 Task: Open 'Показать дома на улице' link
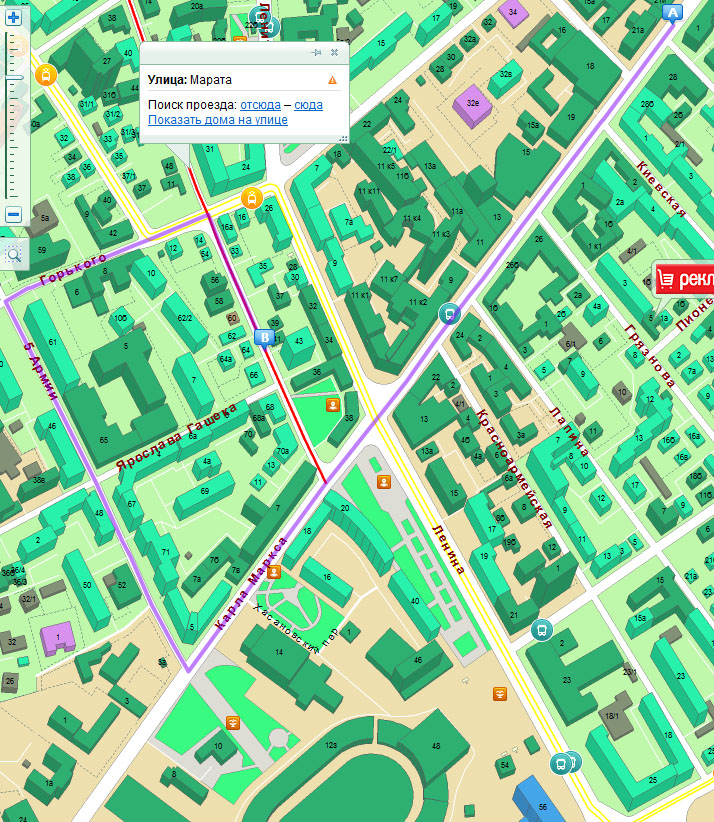(217, 120)
